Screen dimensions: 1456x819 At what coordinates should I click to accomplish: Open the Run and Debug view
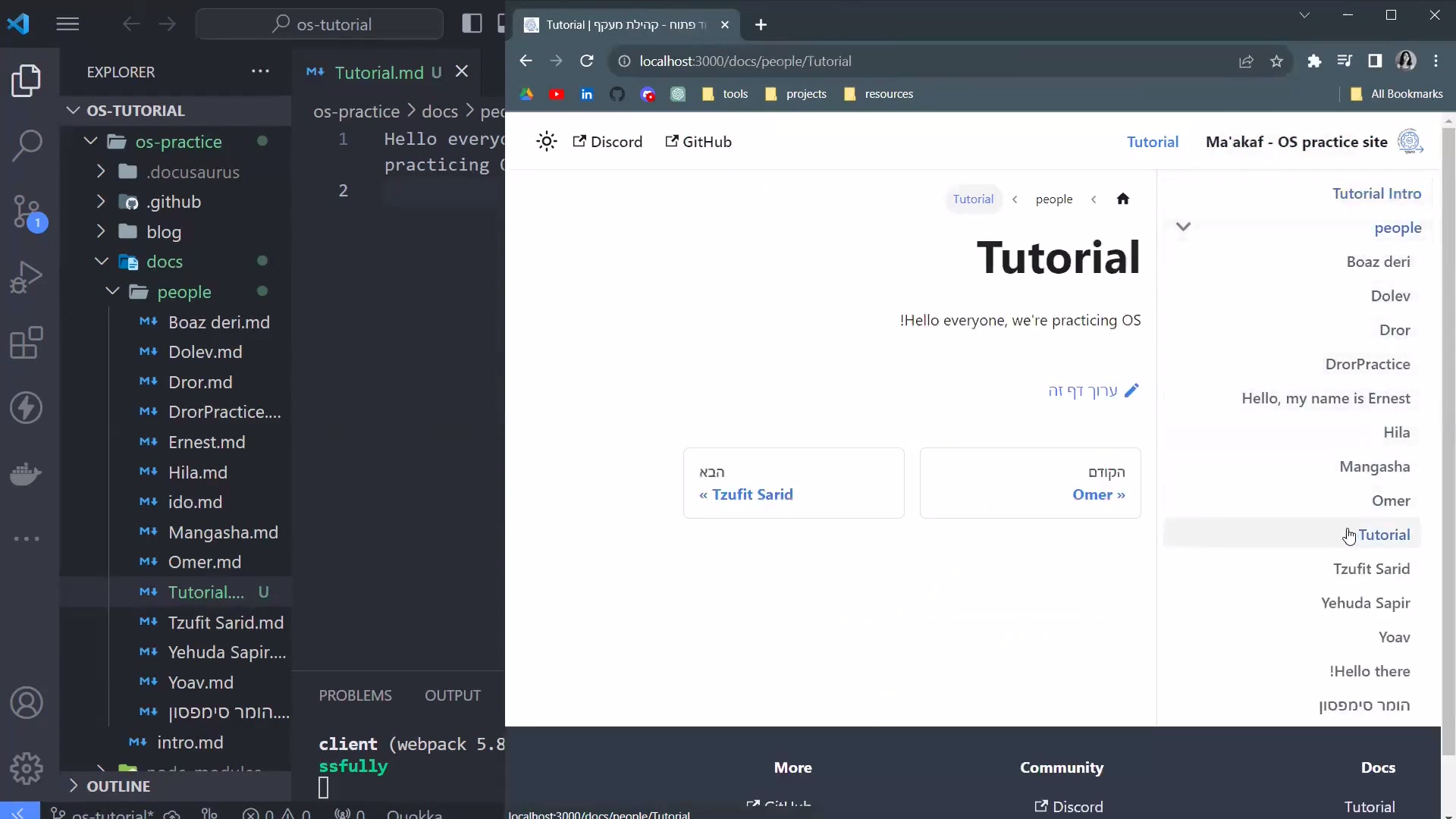tap(27, 278)
